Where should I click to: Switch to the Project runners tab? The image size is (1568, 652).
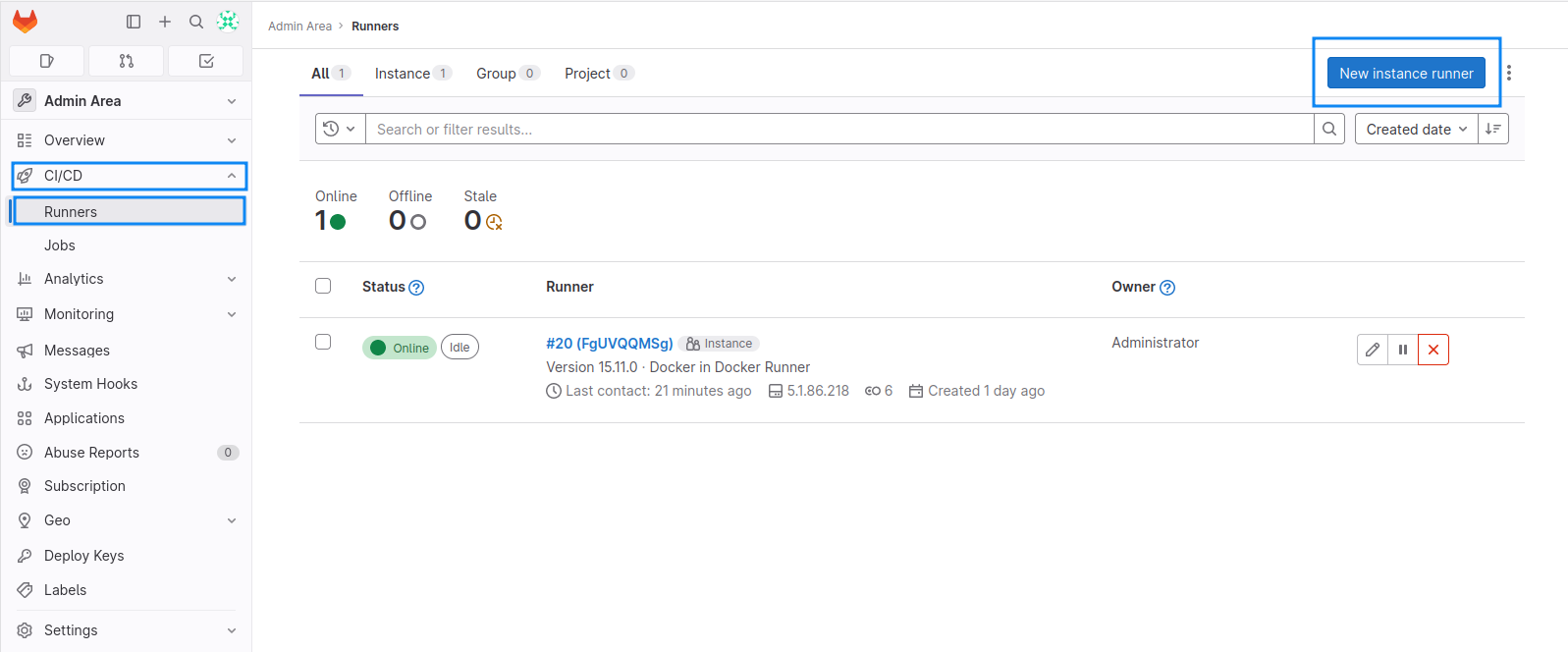[x=599, y=74]
